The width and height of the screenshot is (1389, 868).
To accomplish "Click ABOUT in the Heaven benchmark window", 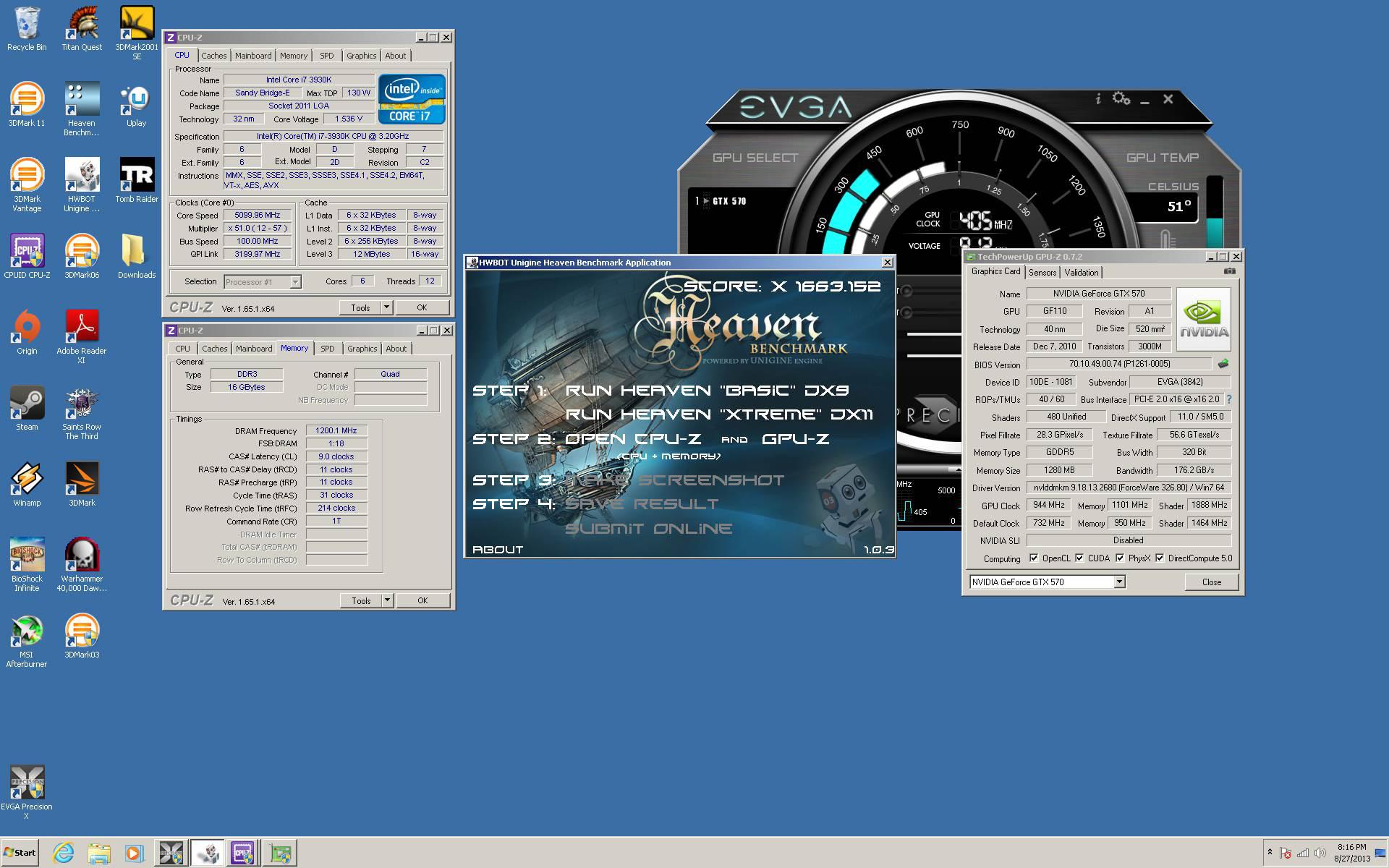I will tap(498, 550).
